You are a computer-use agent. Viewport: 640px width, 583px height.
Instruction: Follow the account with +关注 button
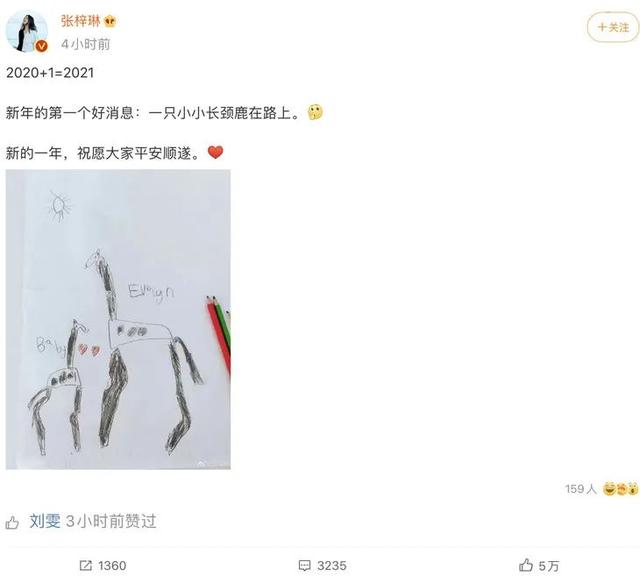click(613, 27)
